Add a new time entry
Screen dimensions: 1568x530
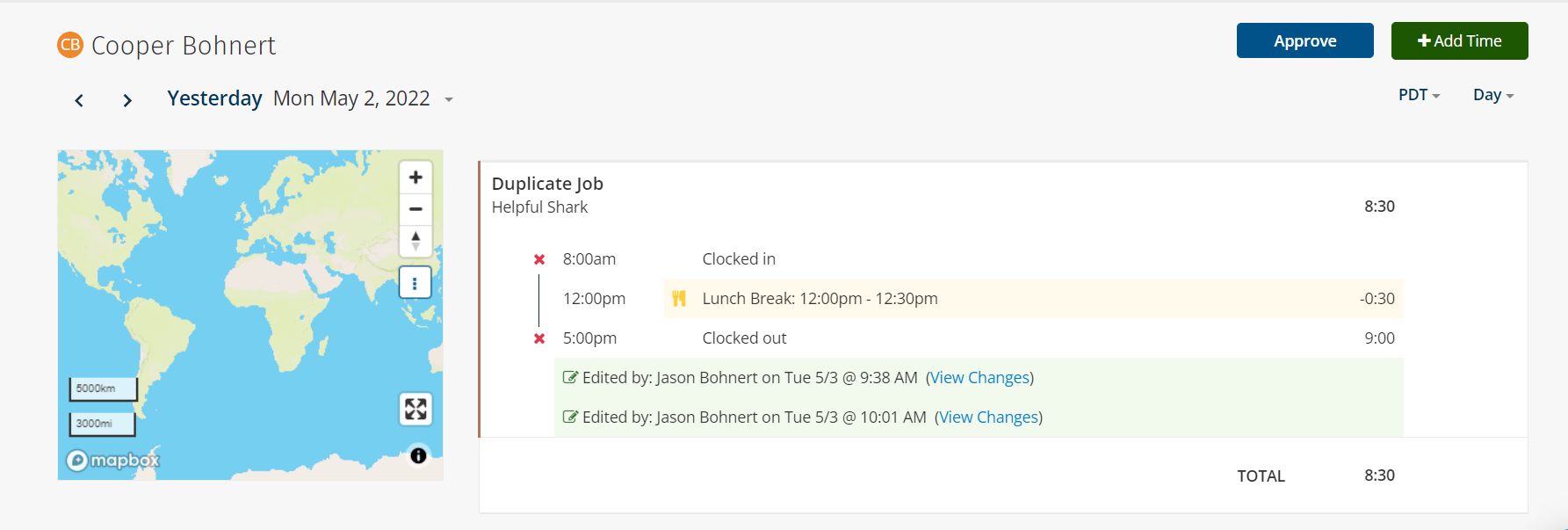1460,40
